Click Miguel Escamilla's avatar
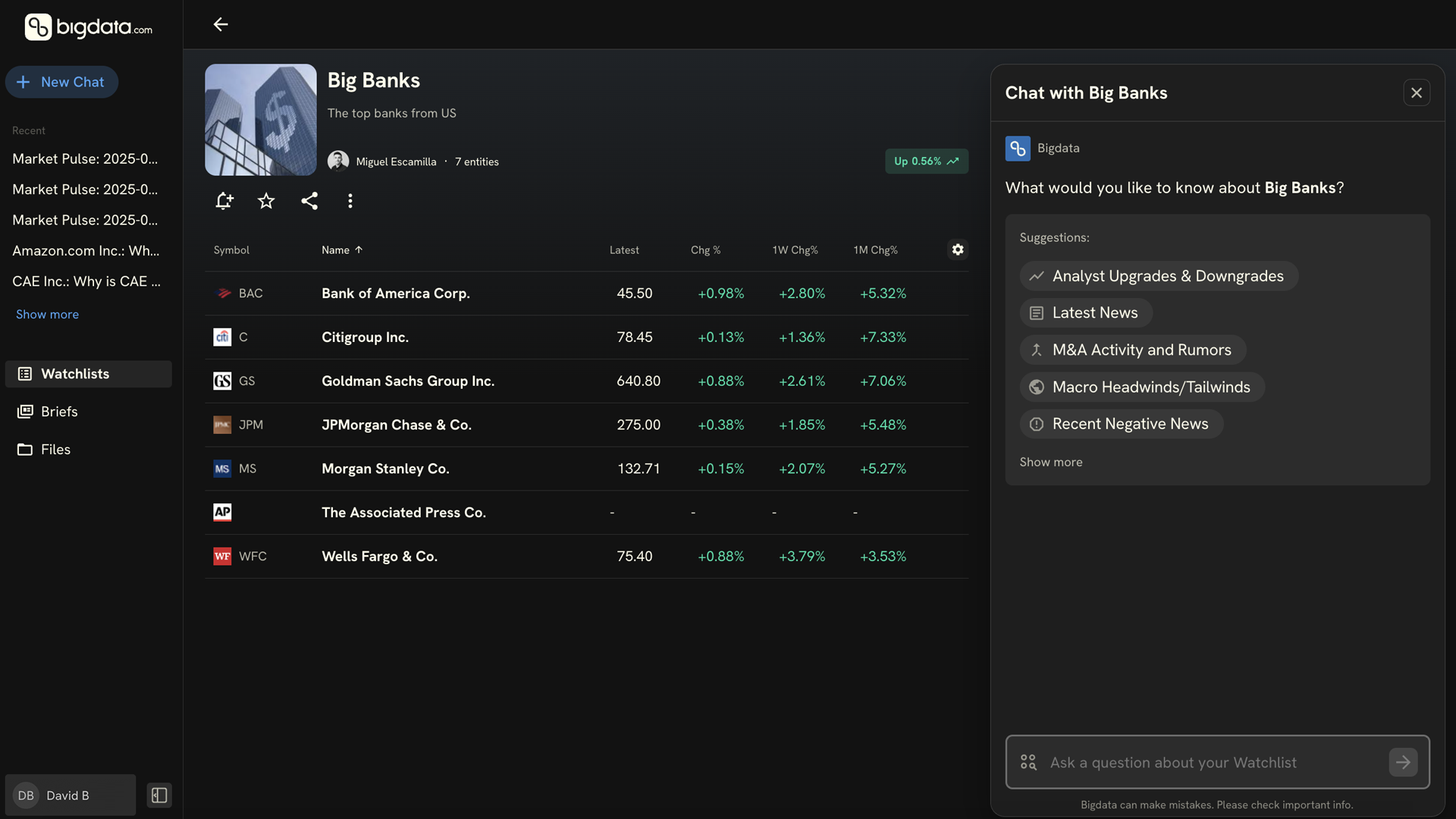The image size is (1456, 819). pyautogui.click(x=338, y=162)
